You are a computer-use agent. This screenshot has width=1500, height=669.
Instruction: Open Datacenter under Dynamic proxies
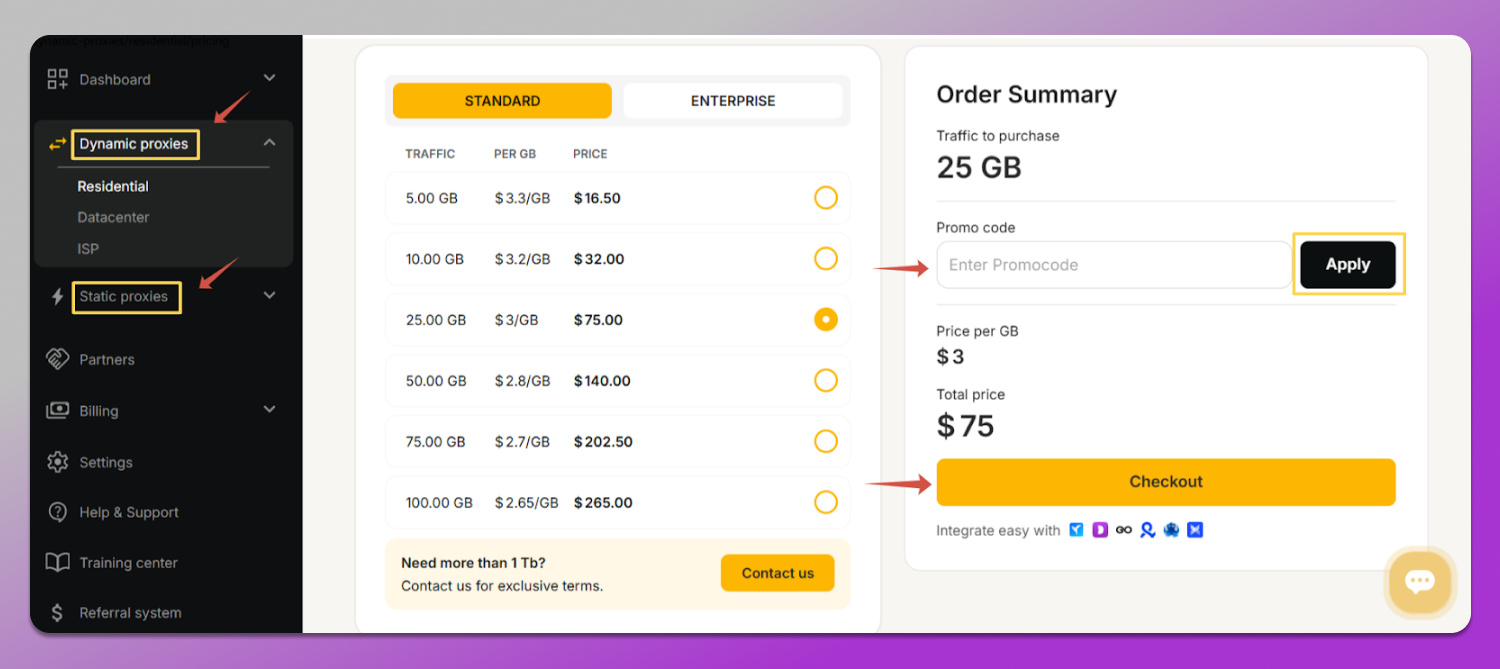click(x=113, y=217)
